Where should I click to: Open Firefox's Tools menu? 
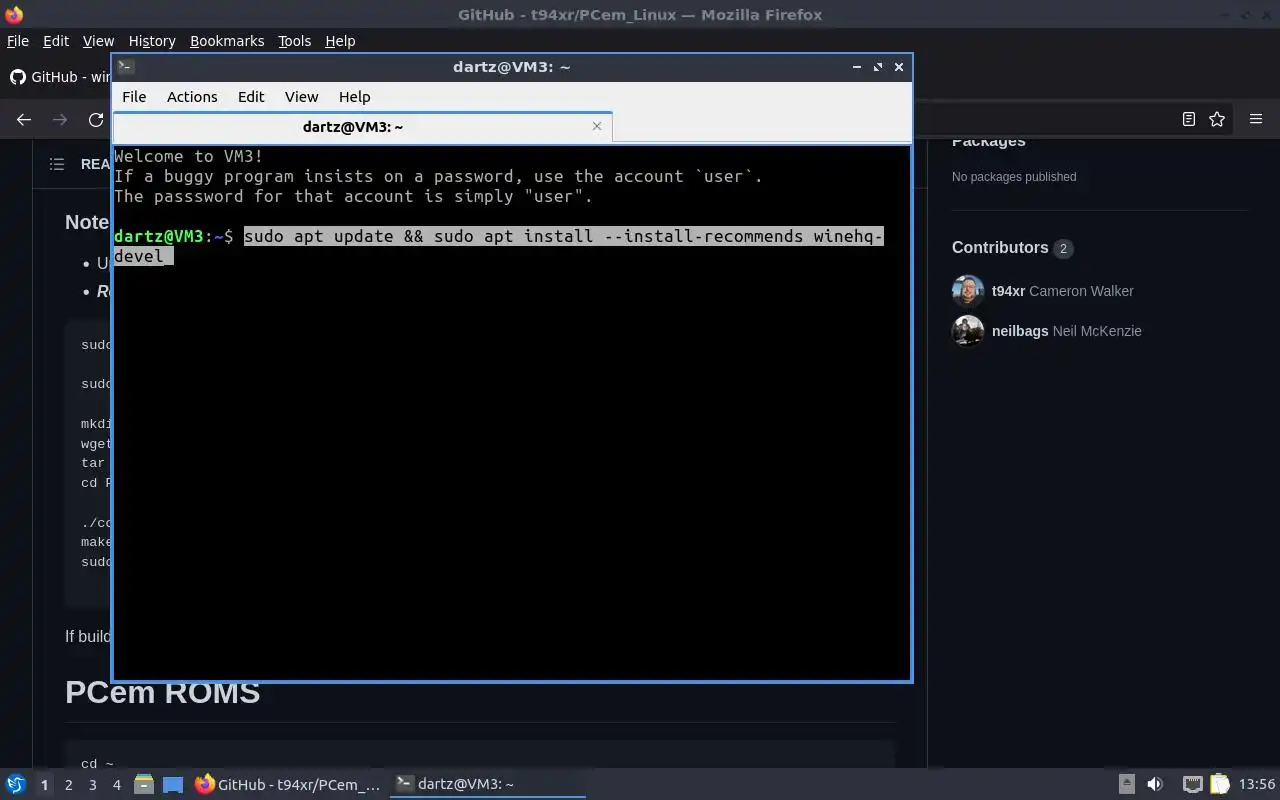(x=294, y=41)
